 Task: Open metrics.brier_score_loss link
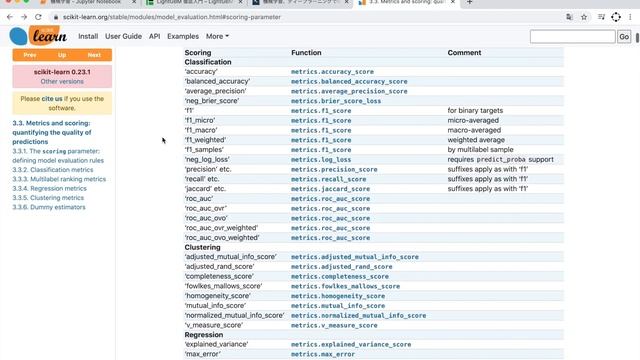coord(336,101)
